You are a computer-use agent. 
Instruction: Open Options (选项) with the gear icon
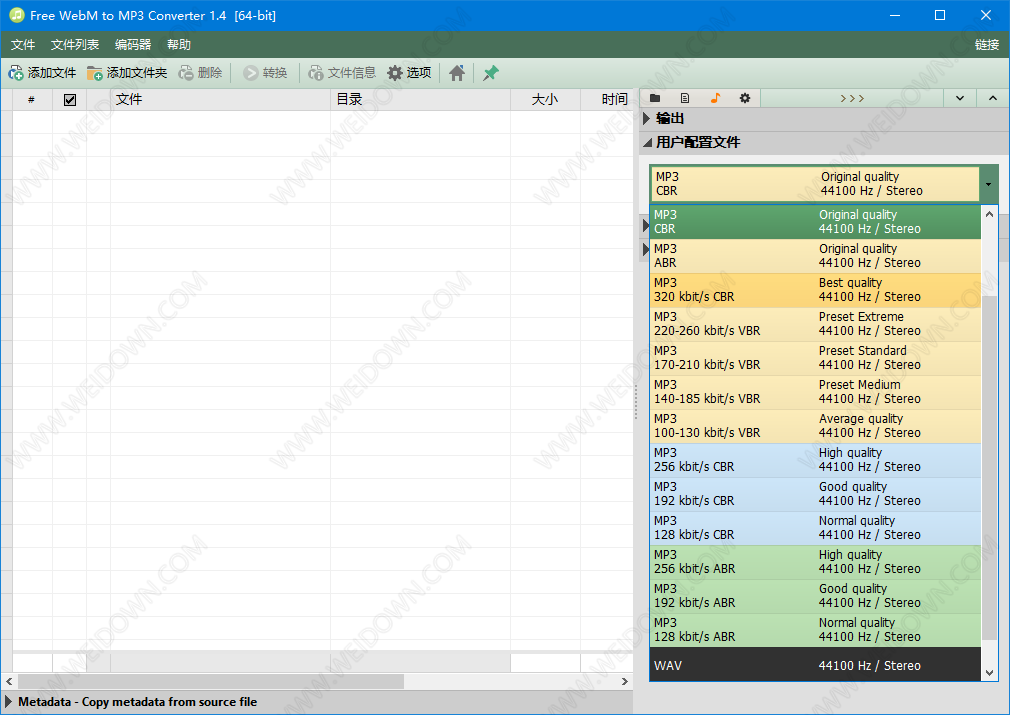click(396, 73)
